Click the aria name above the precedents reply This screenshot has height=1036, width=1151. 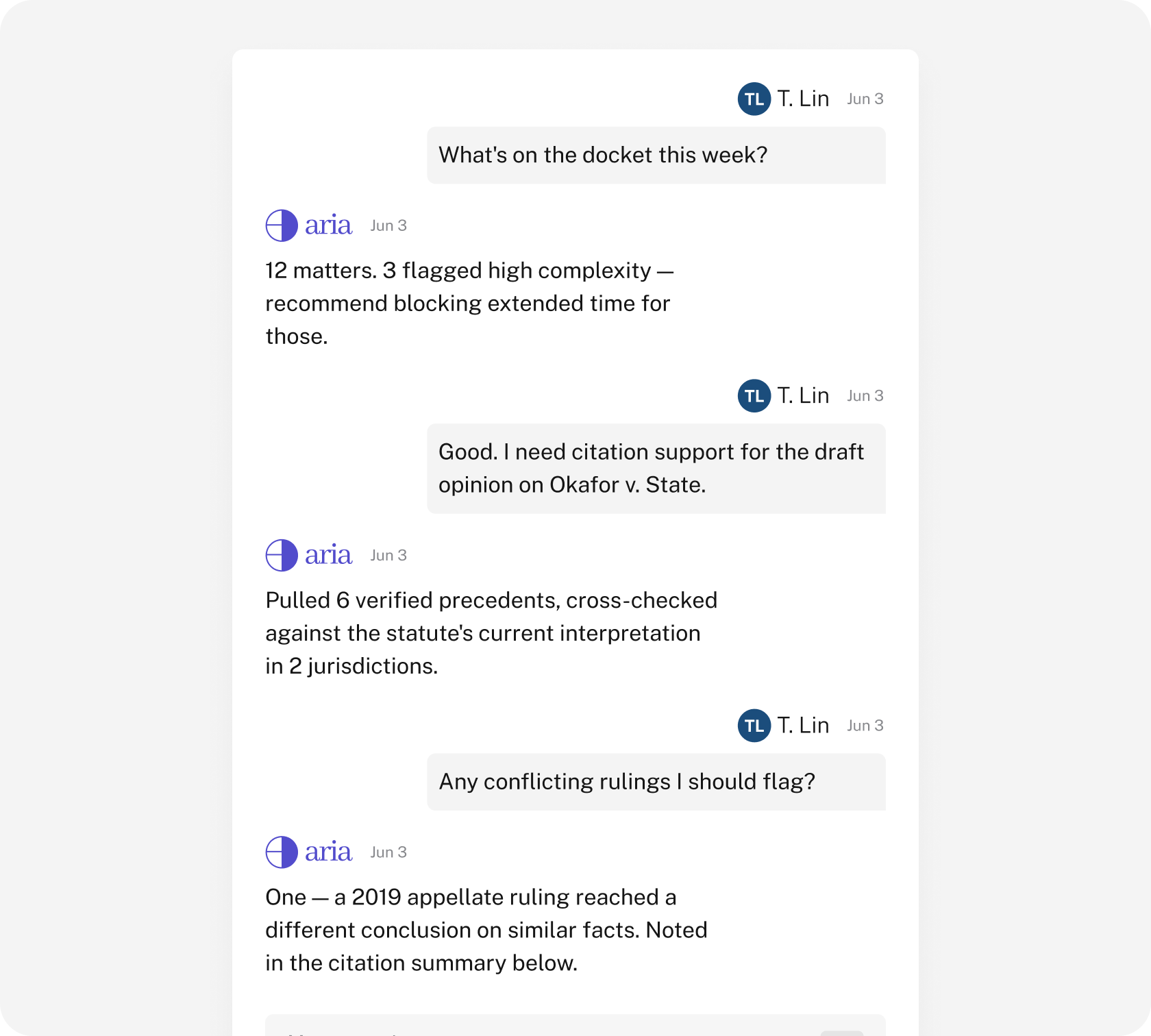coord(328,555)
